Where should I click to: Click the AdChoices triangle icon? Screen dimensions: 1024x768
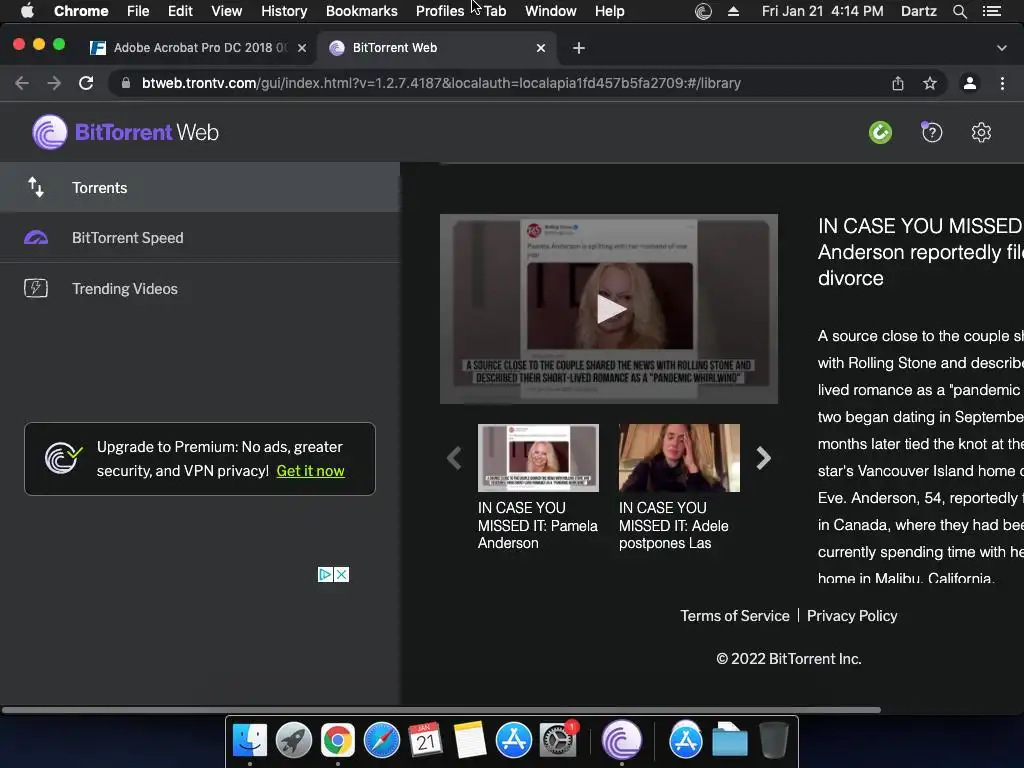[325, 574]
